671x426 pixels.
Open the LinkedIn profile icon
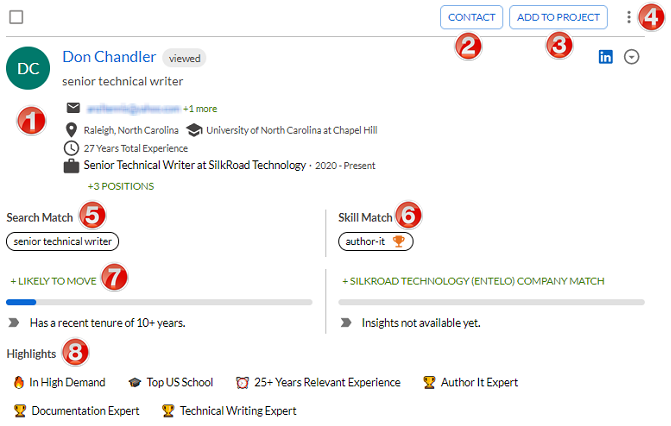pyautogui.click(x=605, y=57)
